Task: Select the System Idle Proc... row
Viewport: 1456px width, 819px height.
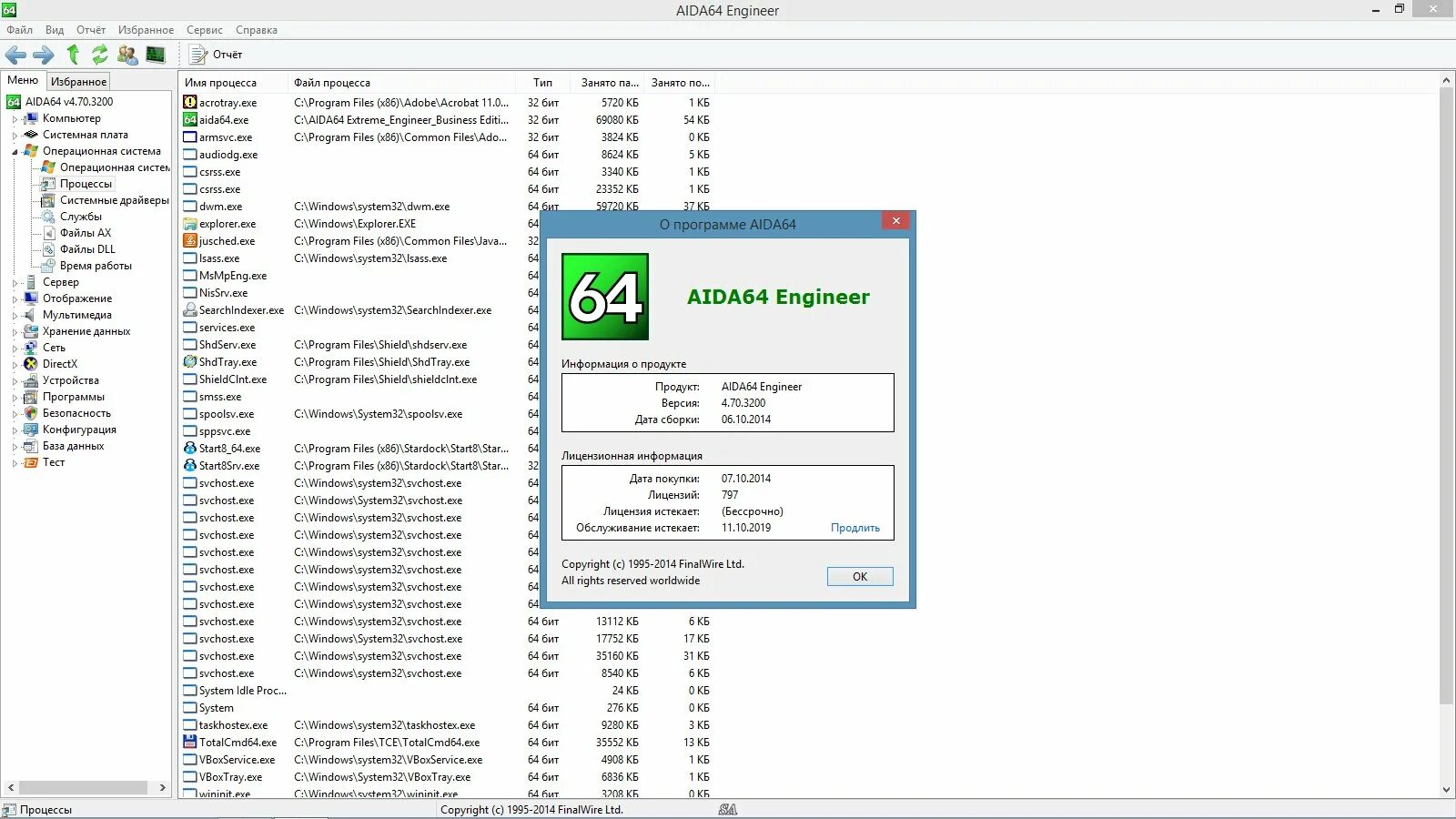Action: click(x=446, y=691)
